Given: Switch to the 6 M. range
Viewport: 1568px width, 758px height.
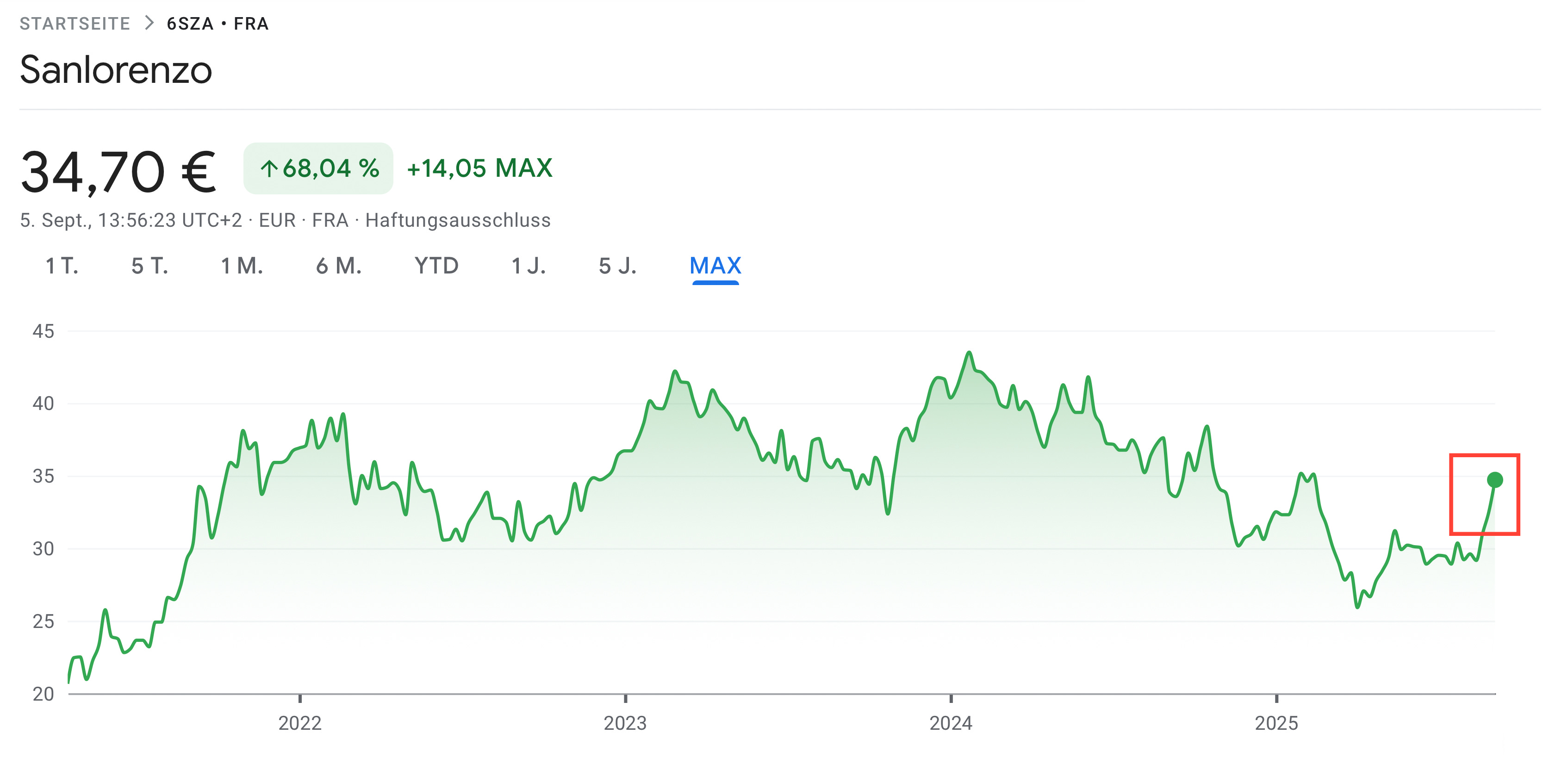Looking at the screenshot, I should click(x=338, y=266).
